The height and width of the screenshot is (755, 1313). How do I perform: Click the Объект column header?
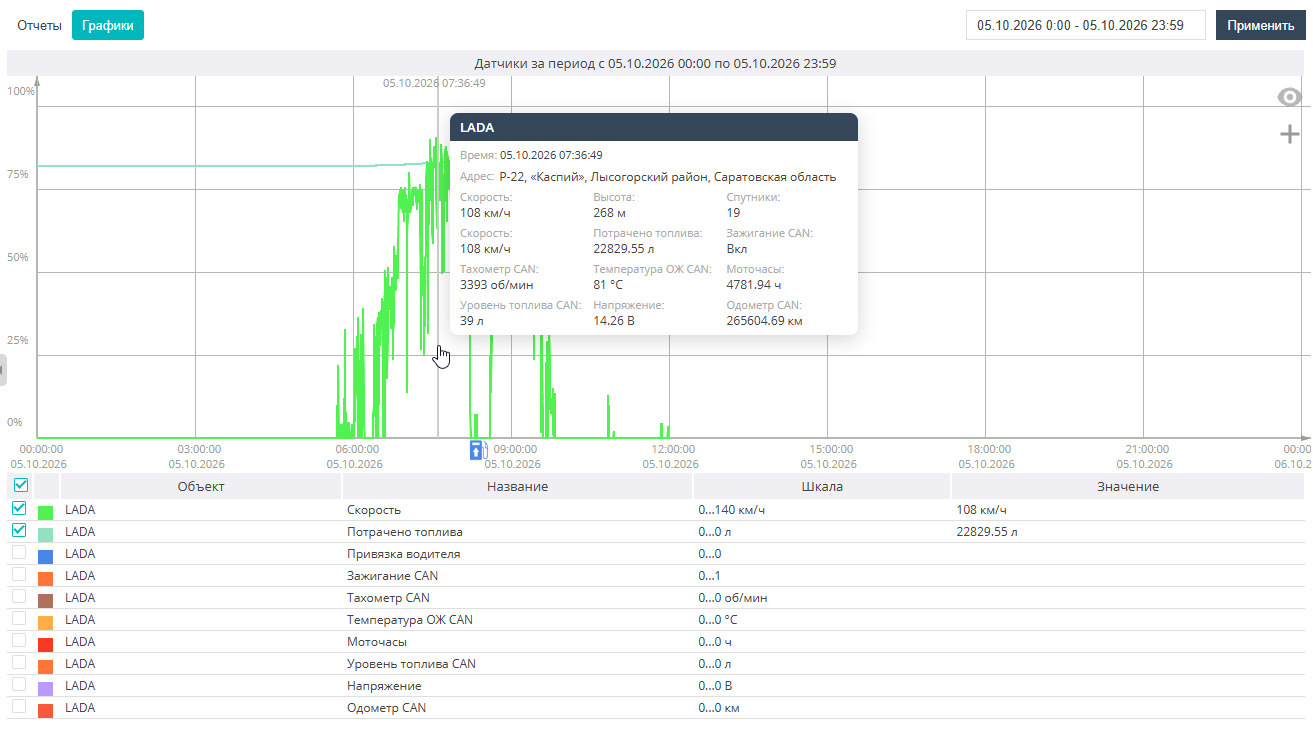[x=201, y=486]
